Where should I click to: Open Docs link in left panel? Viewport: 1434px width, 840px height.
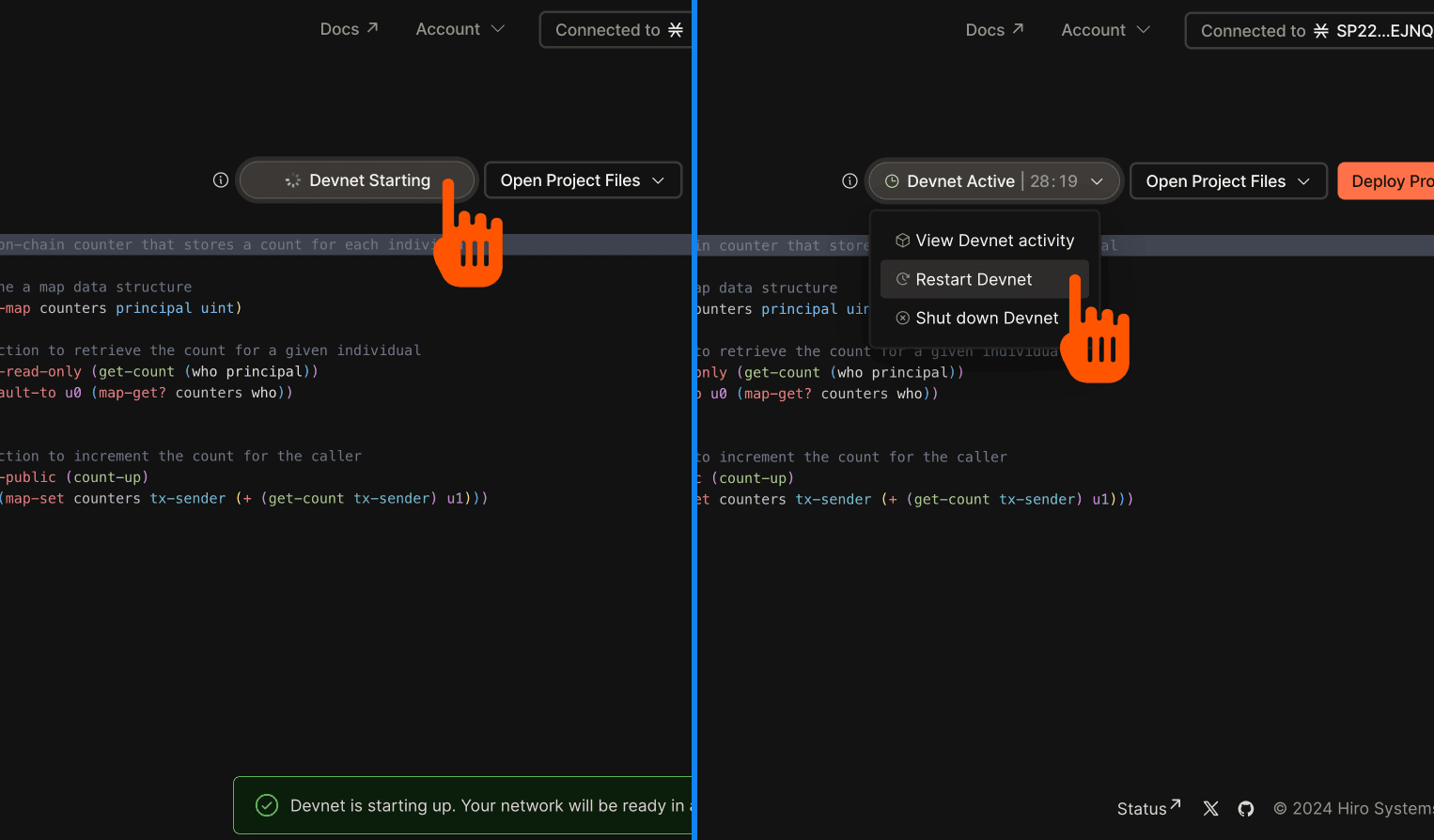tap(349, 29)
